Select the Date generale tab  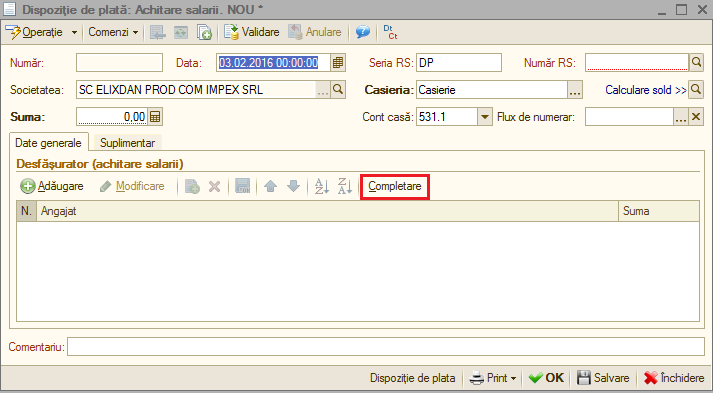click(x=48, y=143)
